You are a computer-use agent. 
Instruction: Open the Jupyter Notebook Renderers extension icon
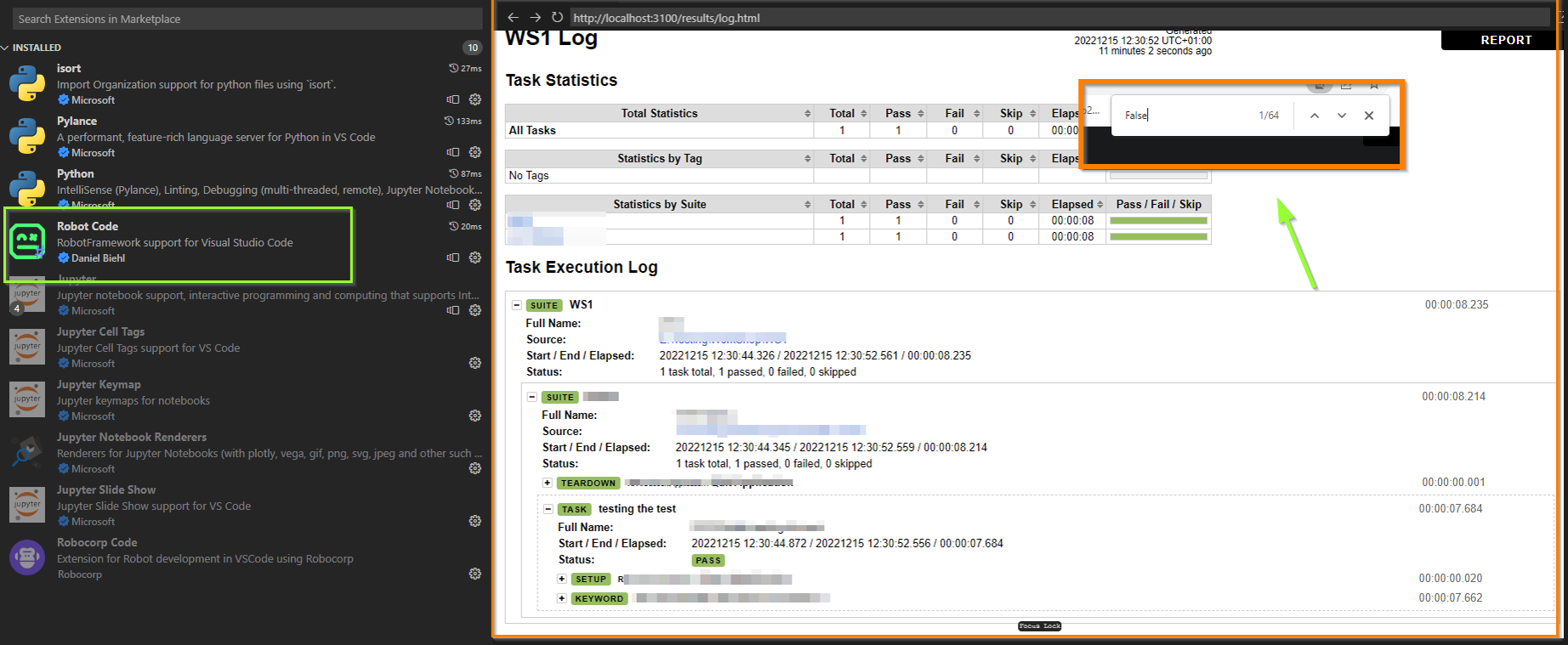click(x=27, y=452)
